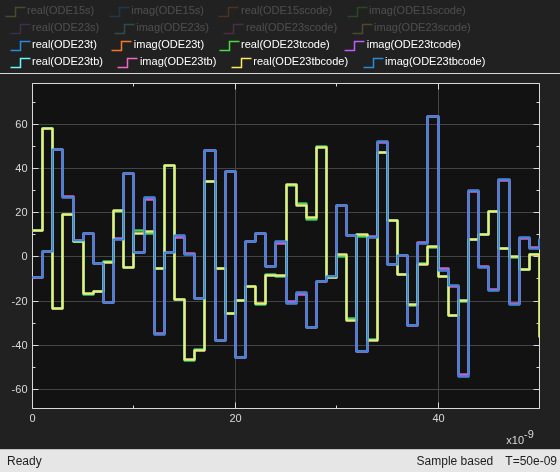560x472 pixels.
Task: Show the real(ODE15scode) signal
Action: [275, 11]
